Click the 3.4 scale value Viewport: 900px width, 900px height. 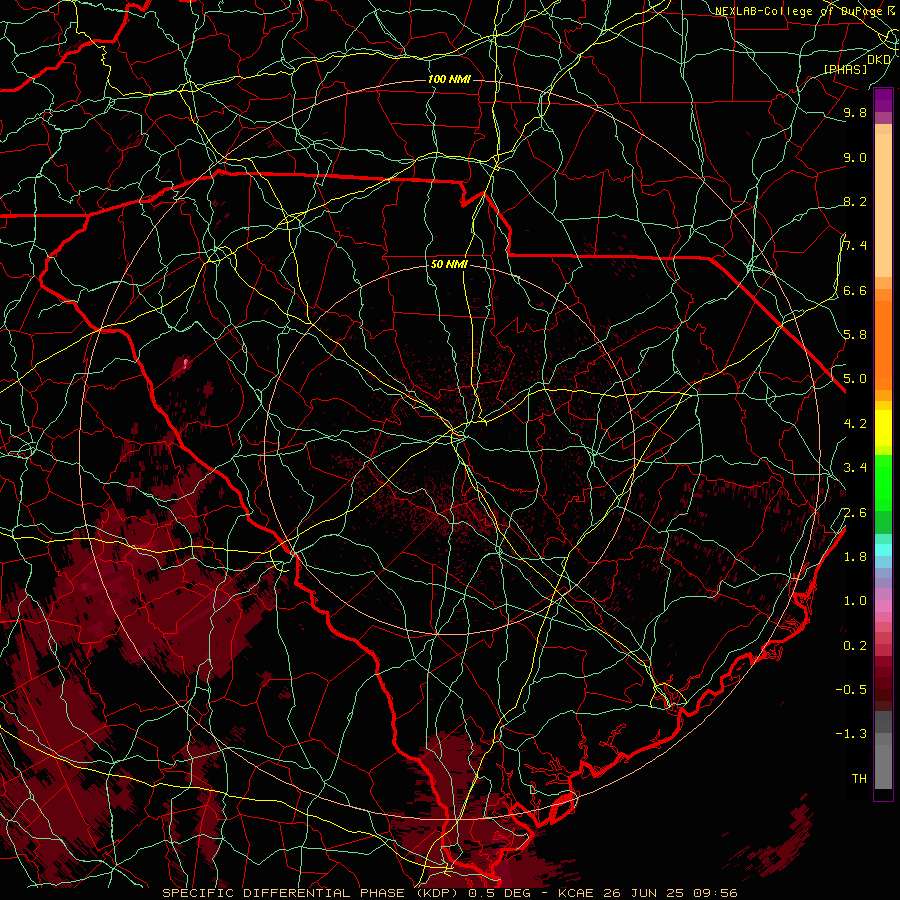click(x=855, y=467)
